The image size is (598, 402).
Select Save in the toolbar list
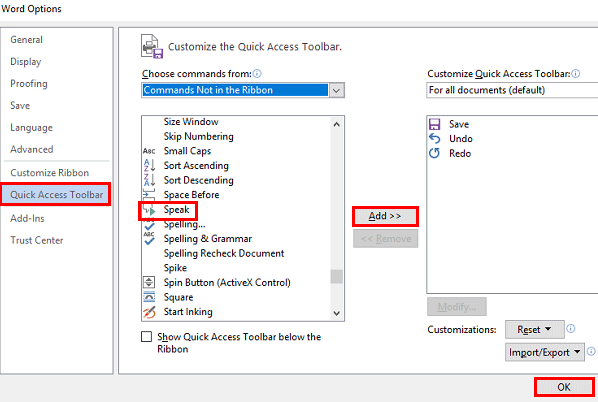point(459,124)
